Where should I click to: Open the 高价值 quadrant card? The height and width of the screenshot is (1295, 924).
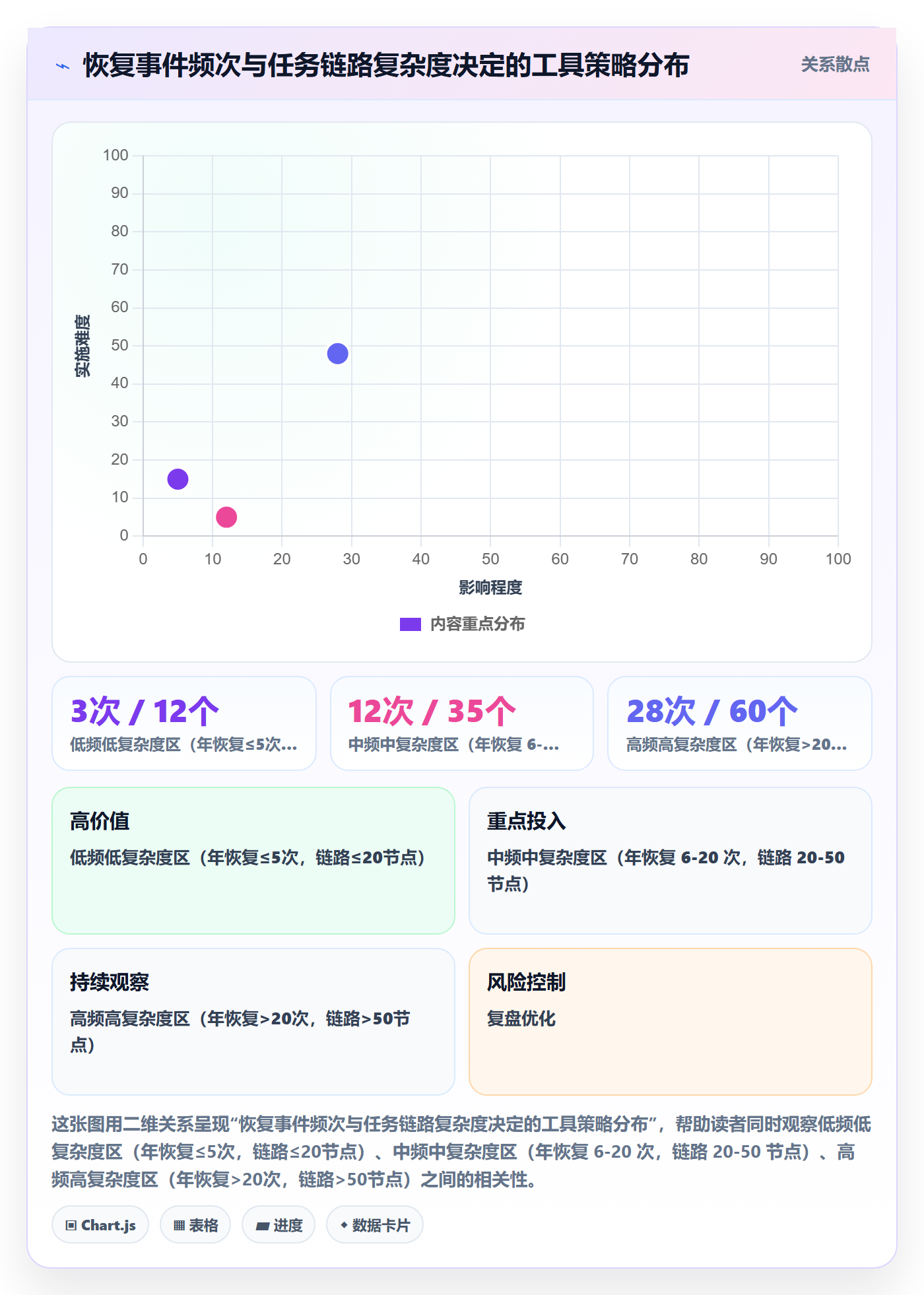tap(253, 861)
